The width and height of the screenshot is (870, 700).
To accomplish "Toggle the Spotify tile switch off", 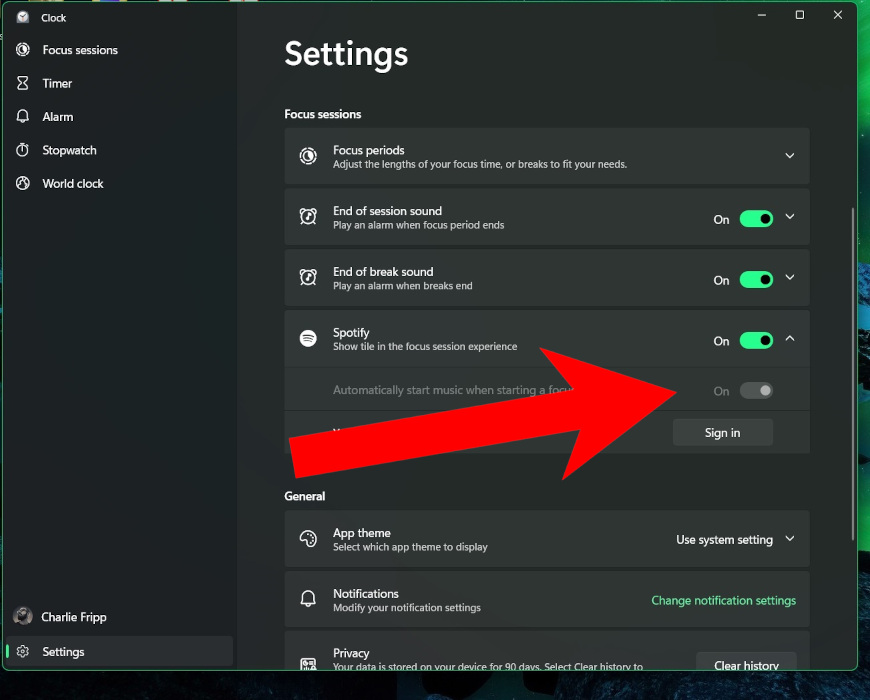I will pos(757,340).
